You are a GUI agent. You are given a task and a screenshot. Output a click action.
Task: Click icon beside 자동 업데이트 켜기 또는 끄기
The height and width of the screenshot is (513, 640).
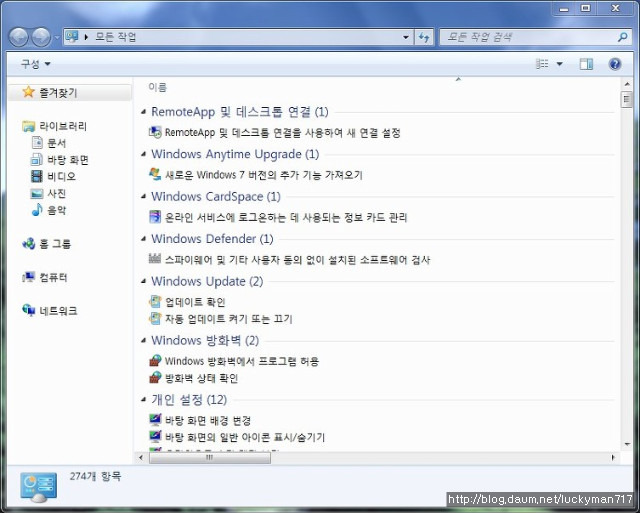tap(155, 318)
